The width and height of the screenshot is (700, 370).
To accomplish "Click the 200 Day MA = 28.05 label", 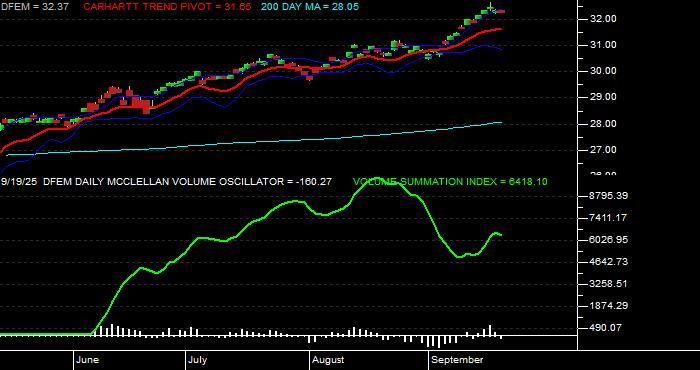I will 309,7.
